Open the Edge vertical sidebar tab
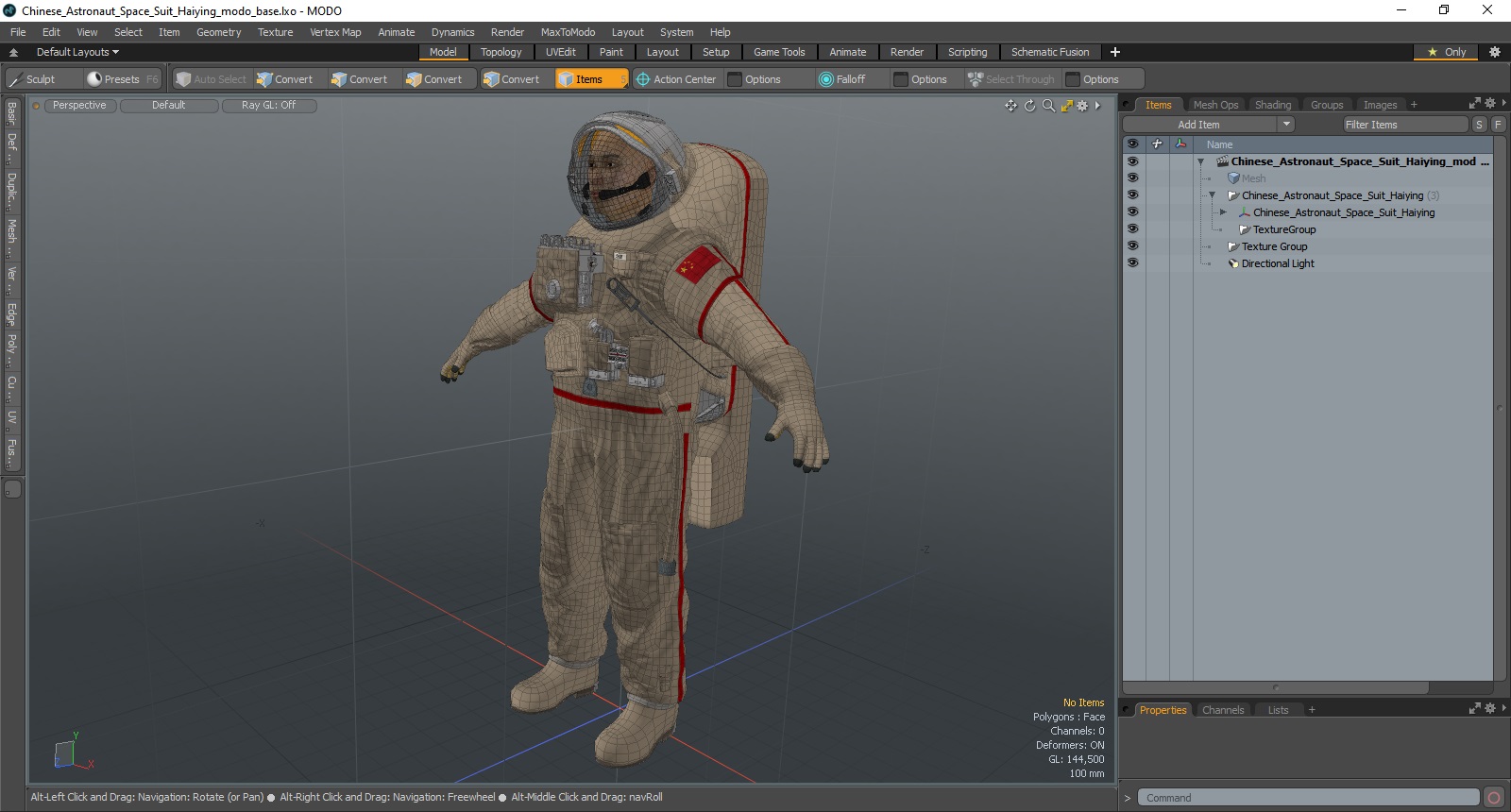 click(x=11, y=313)
